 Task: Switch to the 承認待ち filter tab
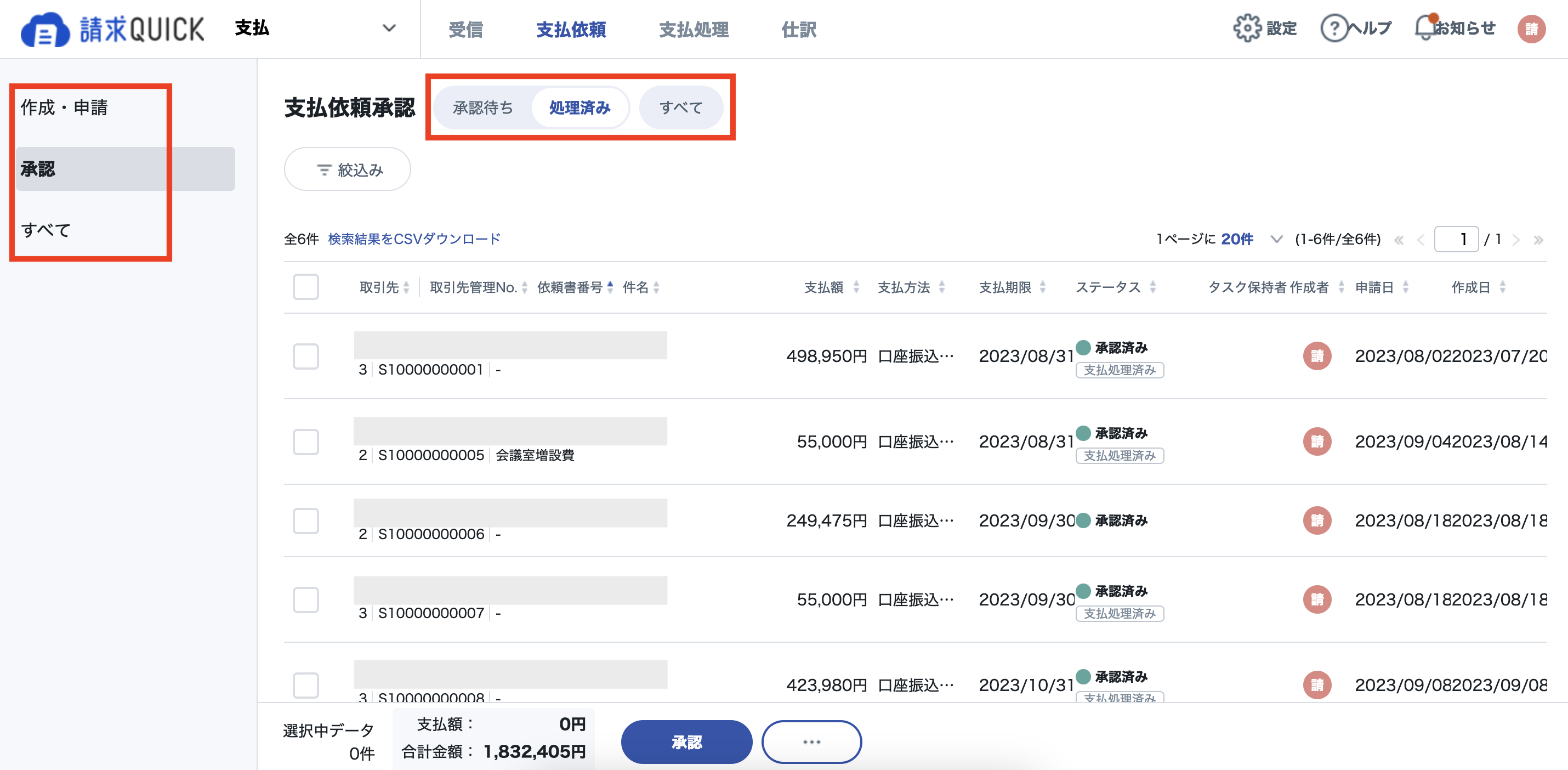click(482, 107)
